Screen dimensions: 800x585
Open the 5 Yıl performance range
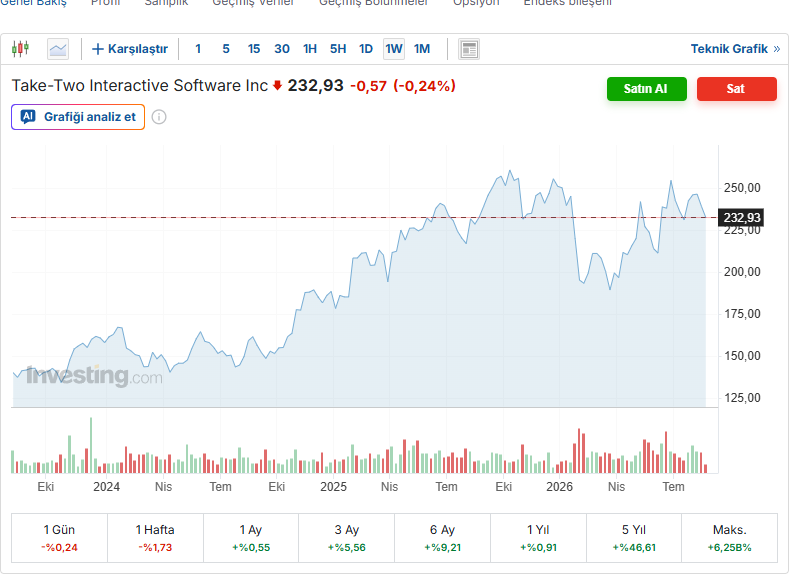click(634, 538)
